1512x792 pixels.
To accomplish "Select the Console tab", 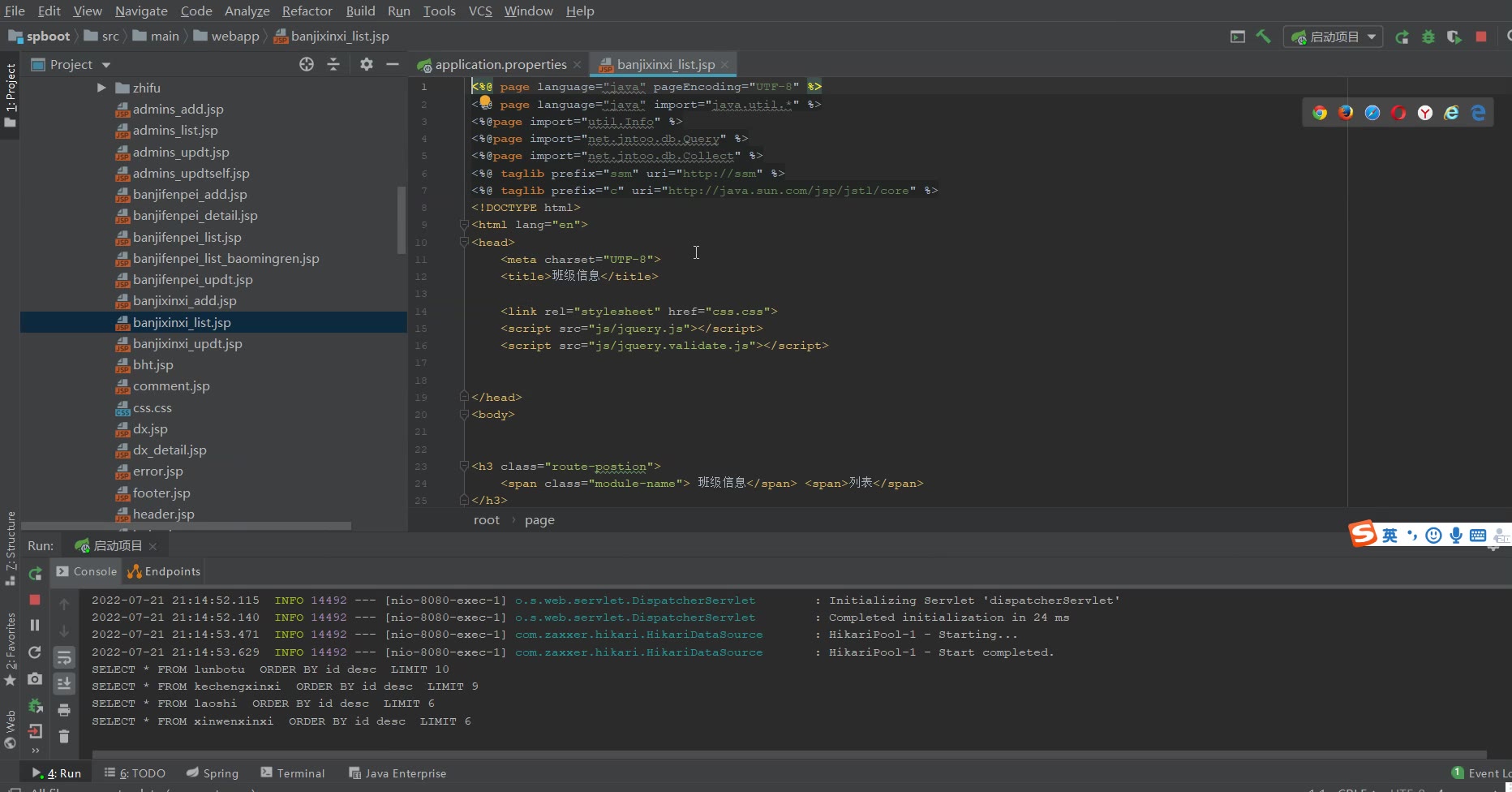I will pyautogui.click(x=87, y=571).
